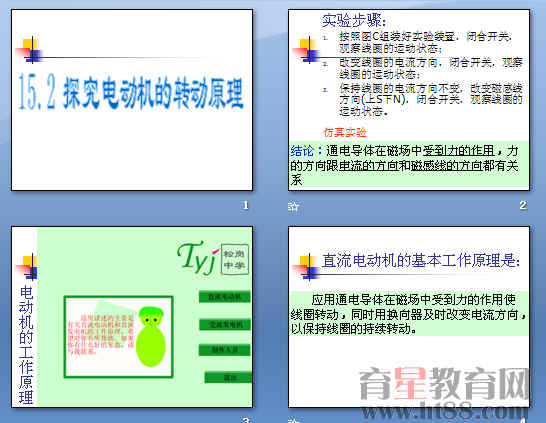Select slide 2 with 实验步骤 heading

point(409,100)
